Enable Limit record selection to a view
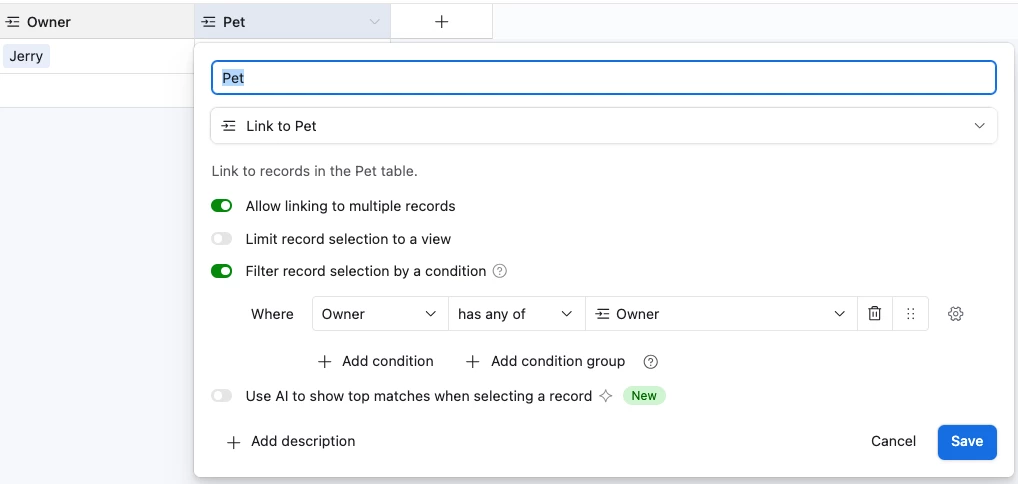Image resolution: width=1018 pixels, height=484 pixels. tap(221, 239)
